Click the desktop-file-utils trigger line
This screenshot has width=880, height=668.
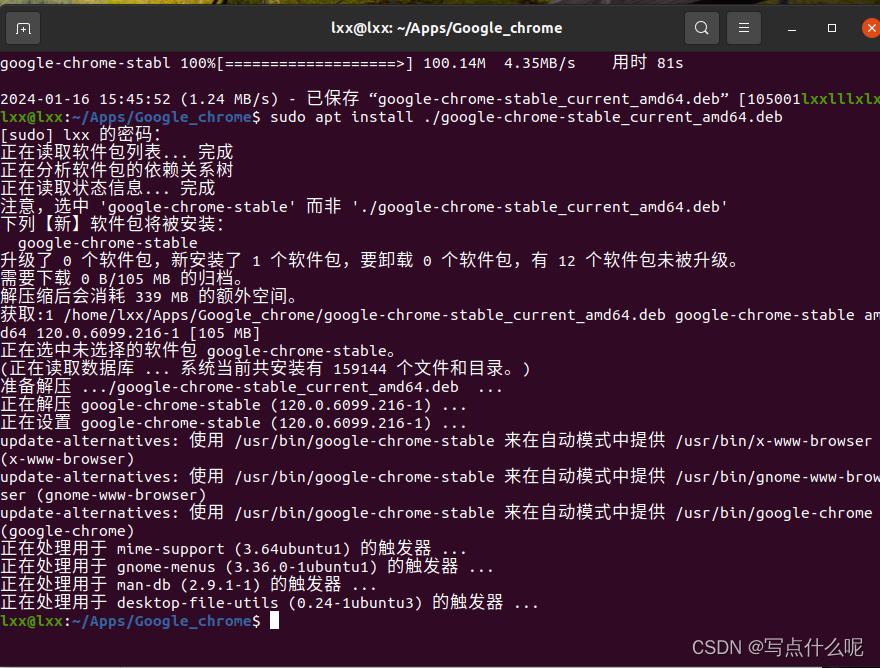pyautogui.click(x=269, y=603)
